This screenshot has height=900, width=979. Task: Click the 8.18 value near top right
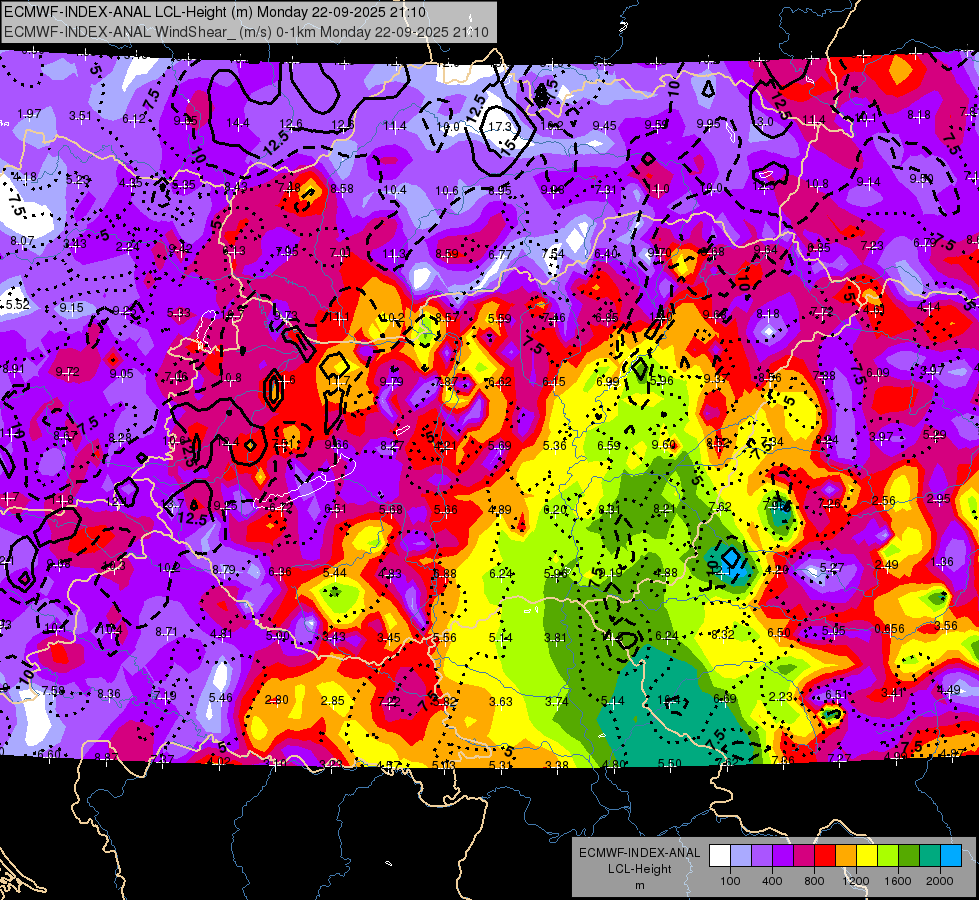(x=919, y=115)
